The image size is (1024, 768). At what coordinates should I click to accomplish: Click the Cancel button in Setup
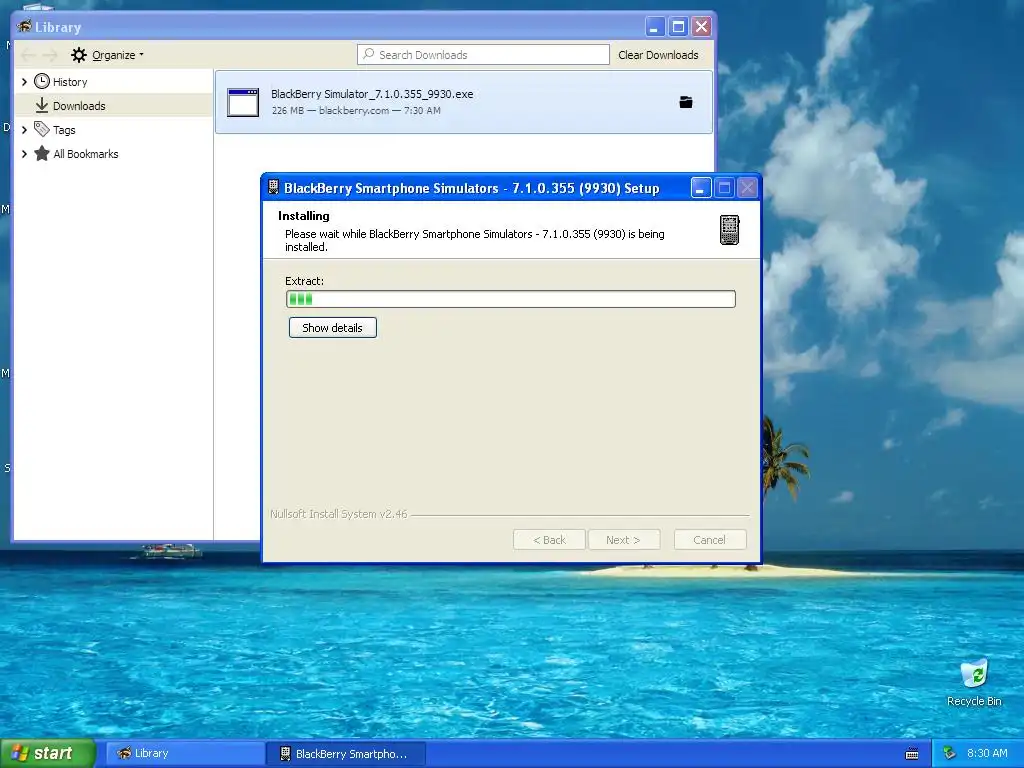710,540
